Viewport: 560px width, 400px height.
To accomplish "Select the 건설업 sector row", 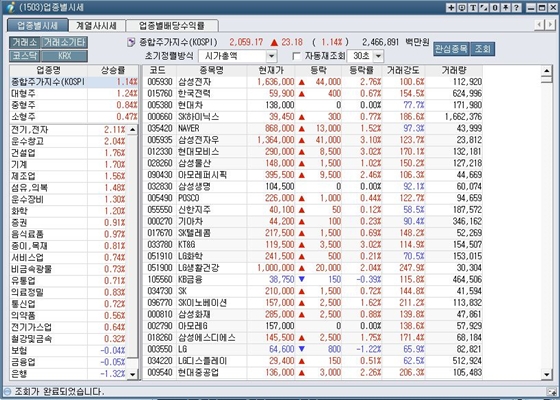I will pyautogui.click(x=68, y=153).
